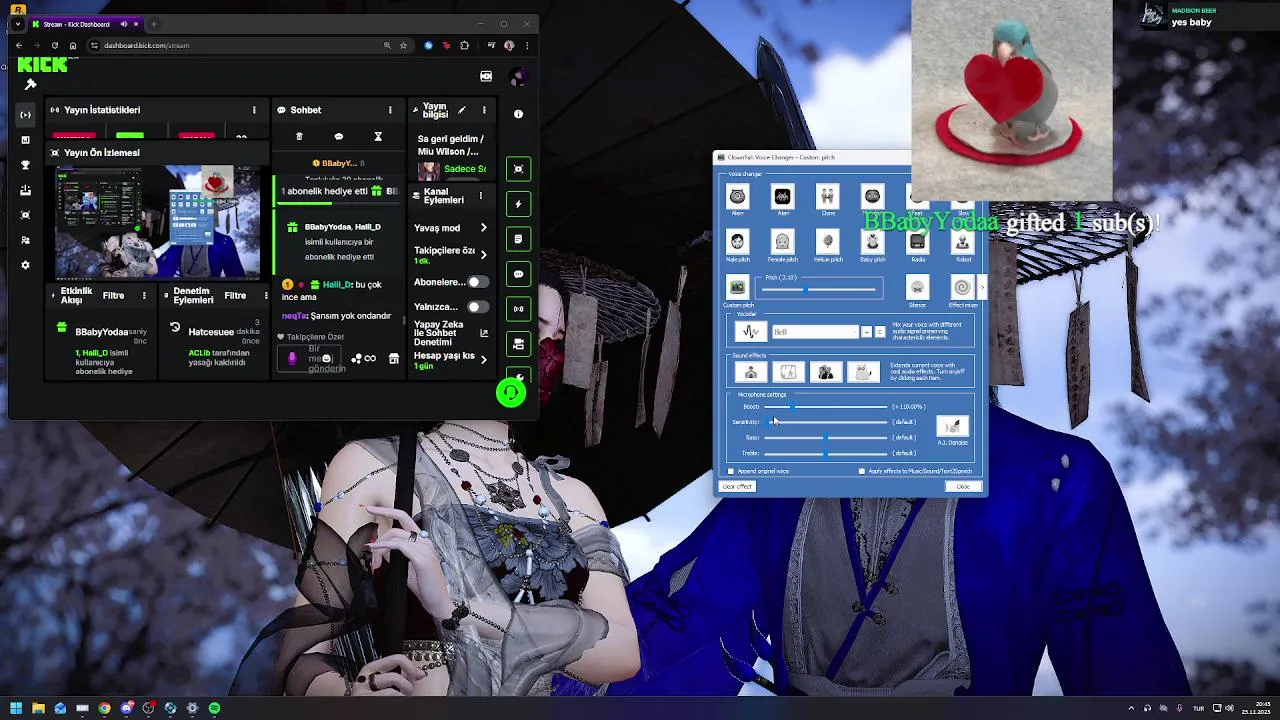This screenshot has width=1280, height=720.
Task: Adjust the microphone Boost slider
Action: [x=826, y=407]
